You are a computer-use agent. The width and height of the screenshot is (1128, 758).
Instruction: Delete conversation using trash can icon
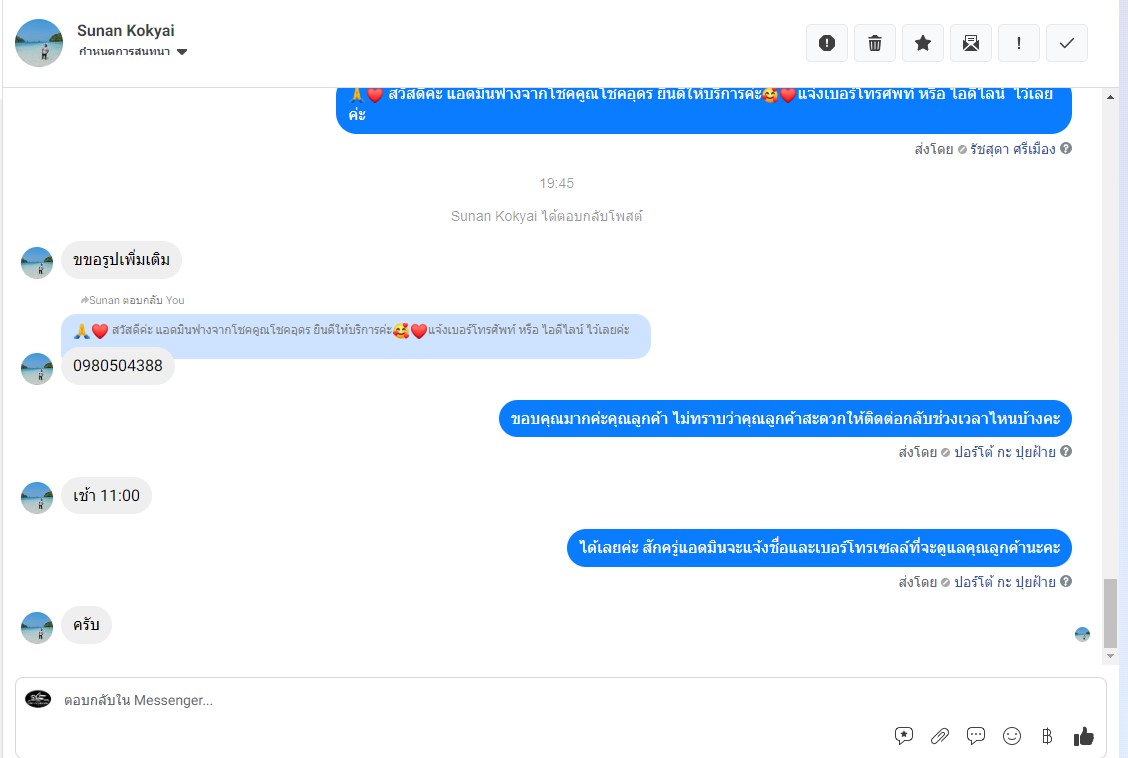[875, 43]
